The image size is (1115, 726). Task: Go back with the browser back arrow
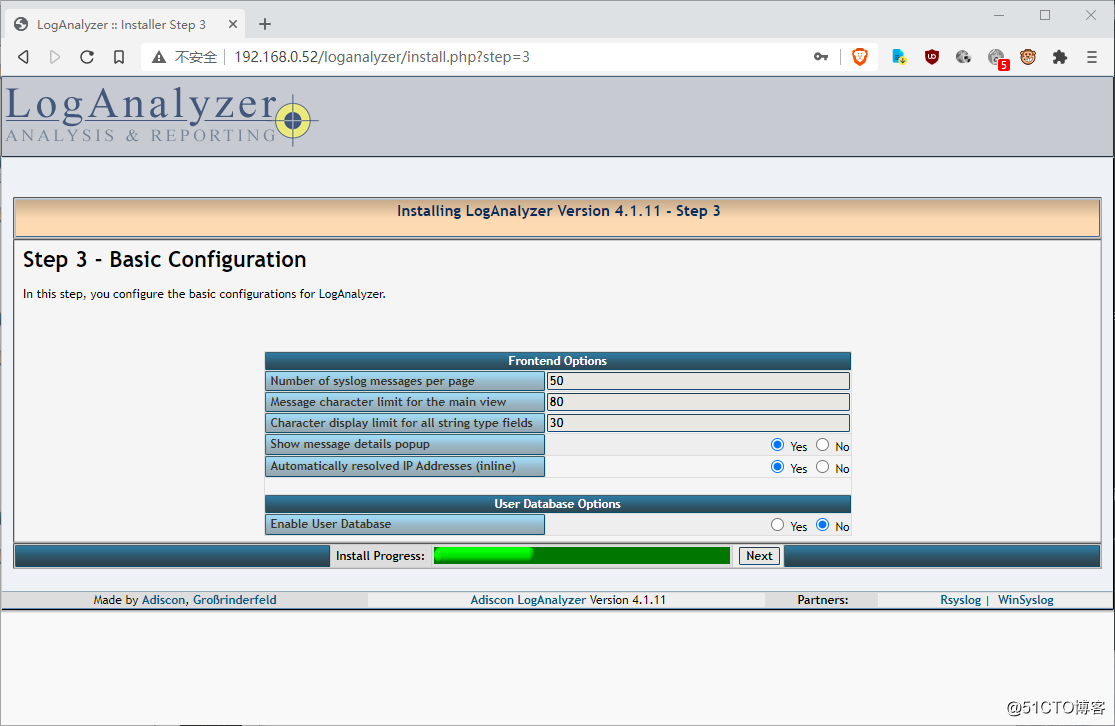(x=23, y=57)
